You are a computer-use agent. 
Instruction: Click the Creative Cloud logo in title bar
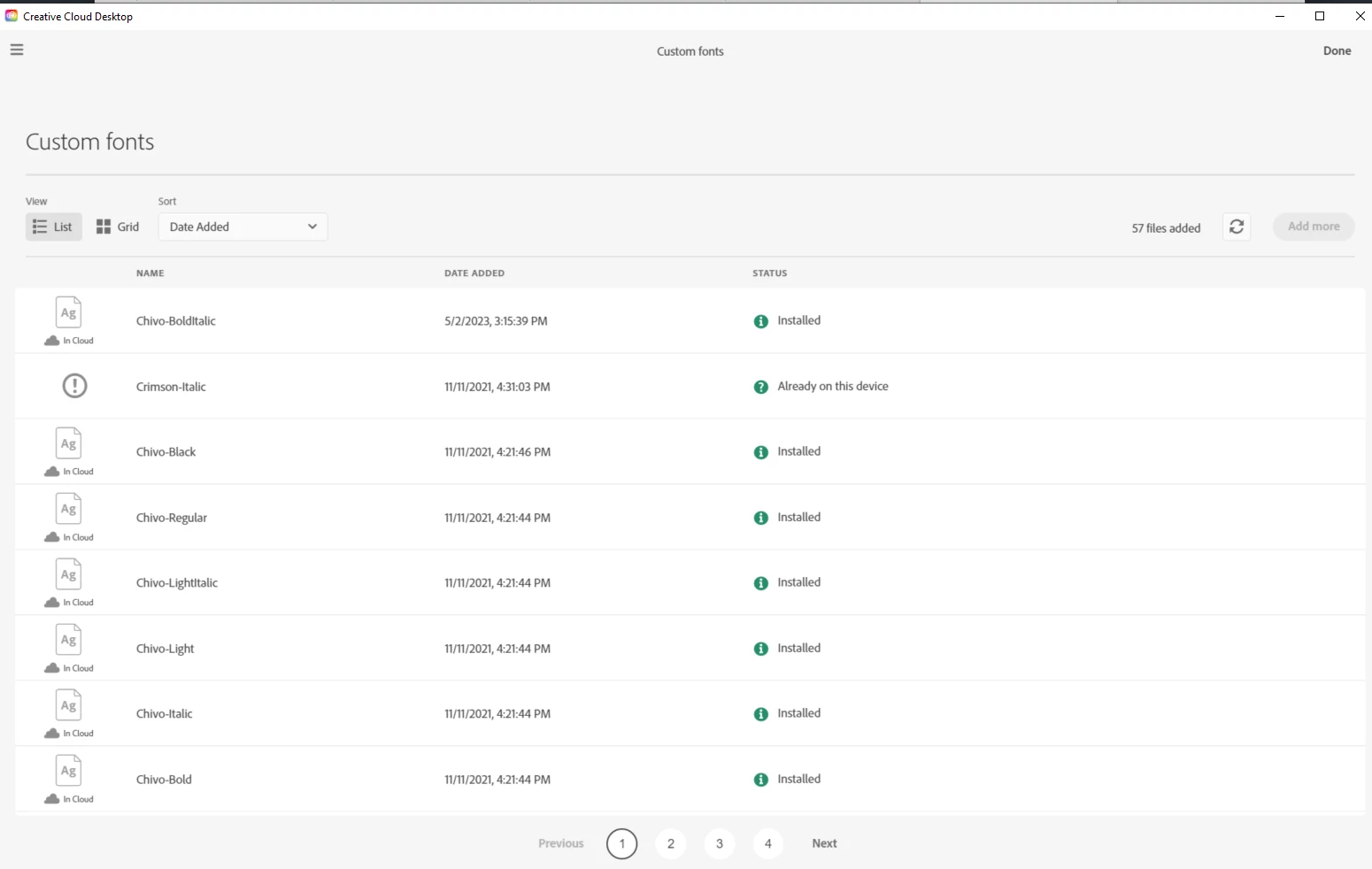pos(12,16)
